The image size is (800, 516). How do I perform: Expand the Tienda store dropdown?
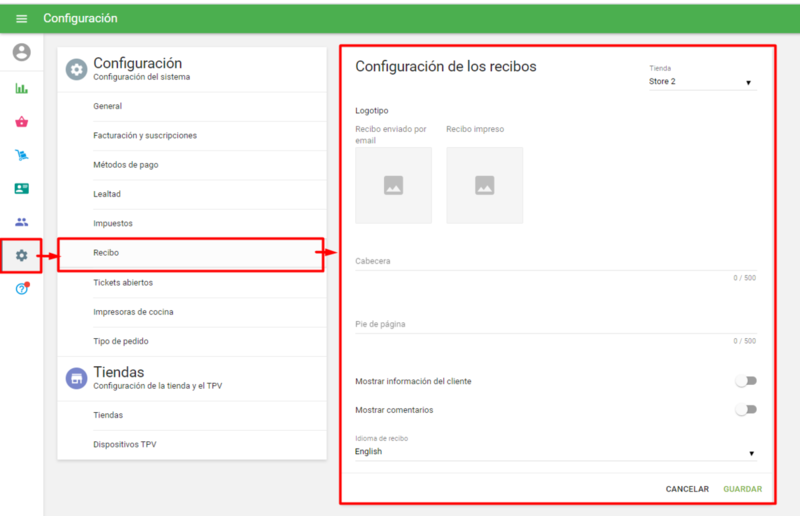coord(702,82)
